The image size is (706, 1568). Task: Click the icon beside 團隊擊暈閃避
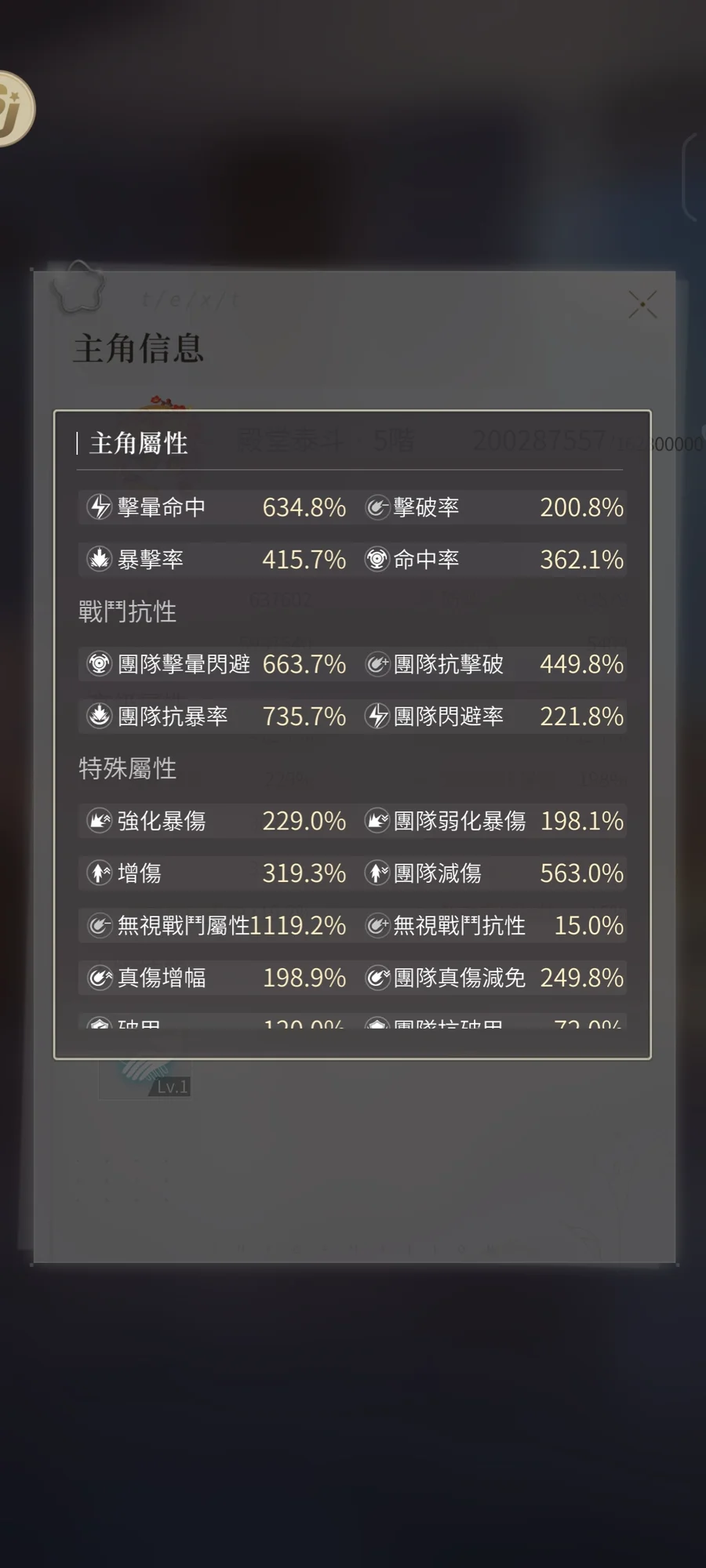100,664
